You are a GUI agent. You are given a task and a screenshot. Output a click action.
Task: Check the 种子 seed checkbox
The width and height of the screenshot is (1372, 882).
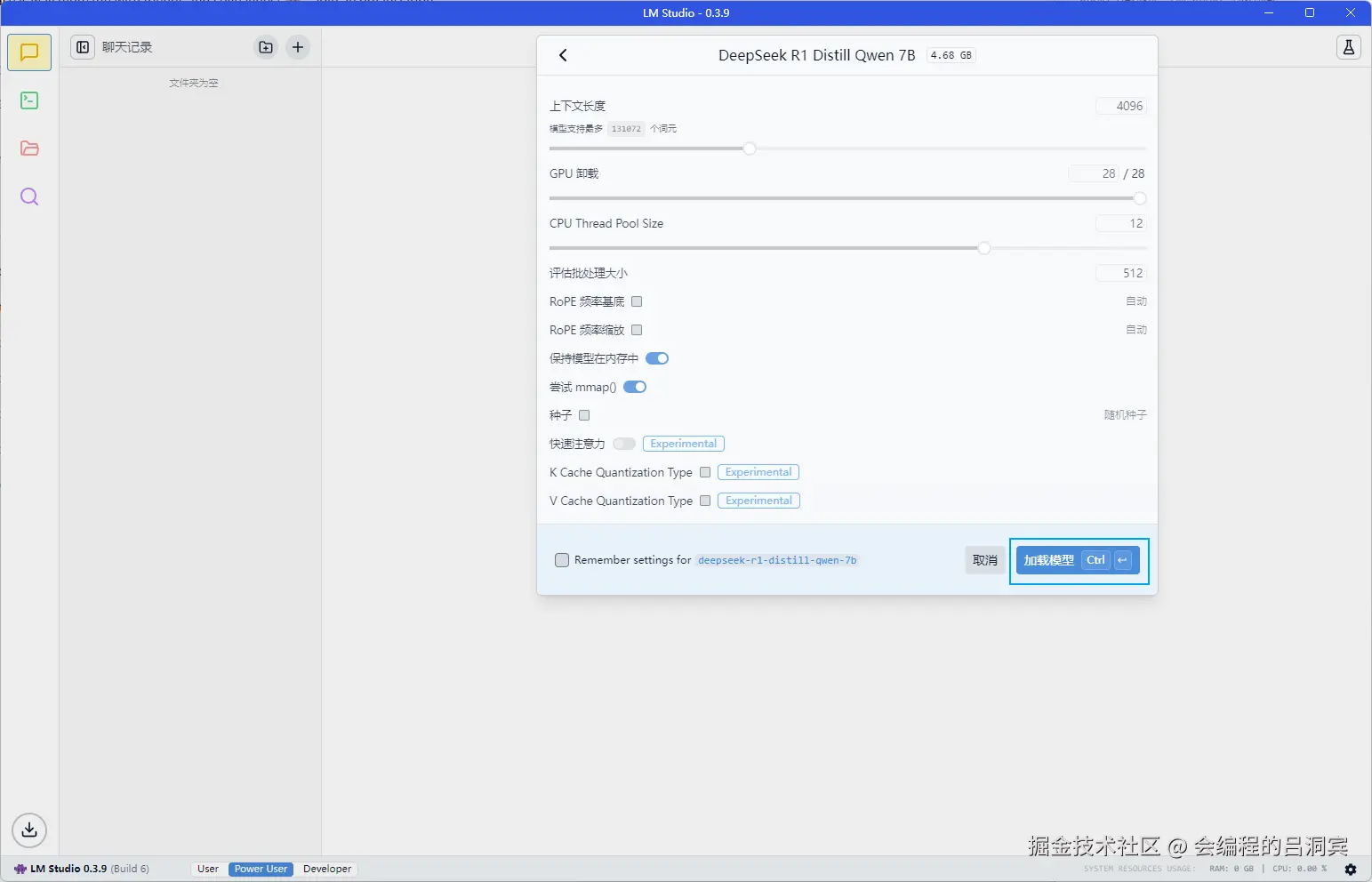pyautogui.click(x=584, y=415)
